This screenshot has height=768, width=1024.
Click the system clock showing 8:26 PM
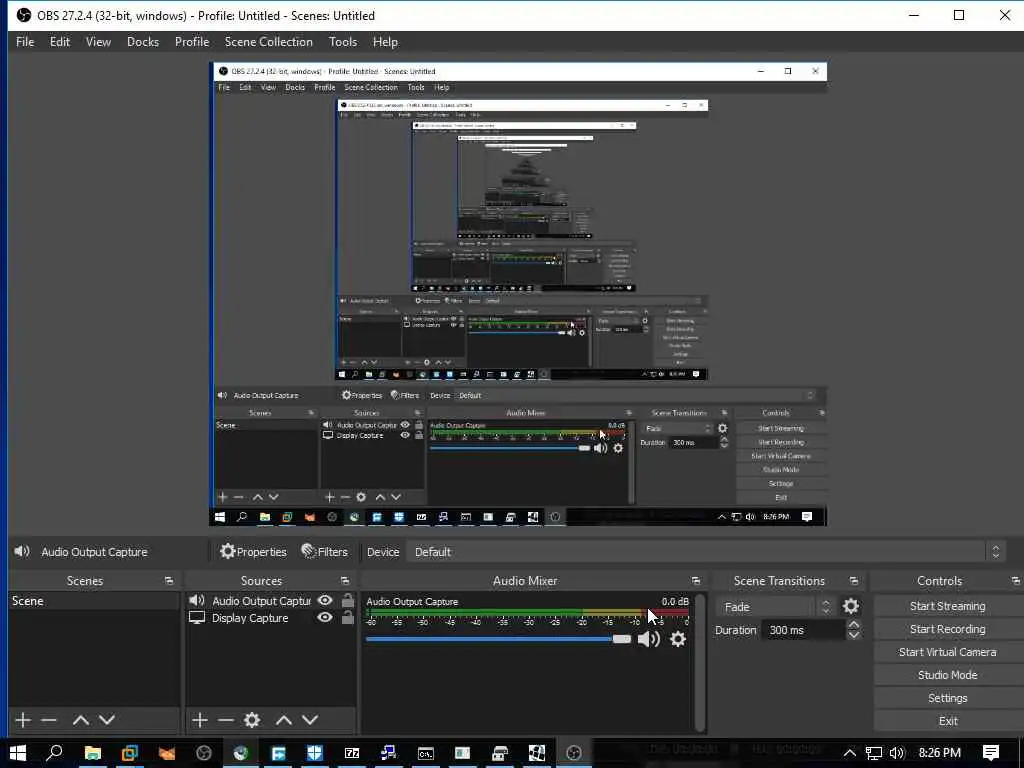tap(940, 753)
